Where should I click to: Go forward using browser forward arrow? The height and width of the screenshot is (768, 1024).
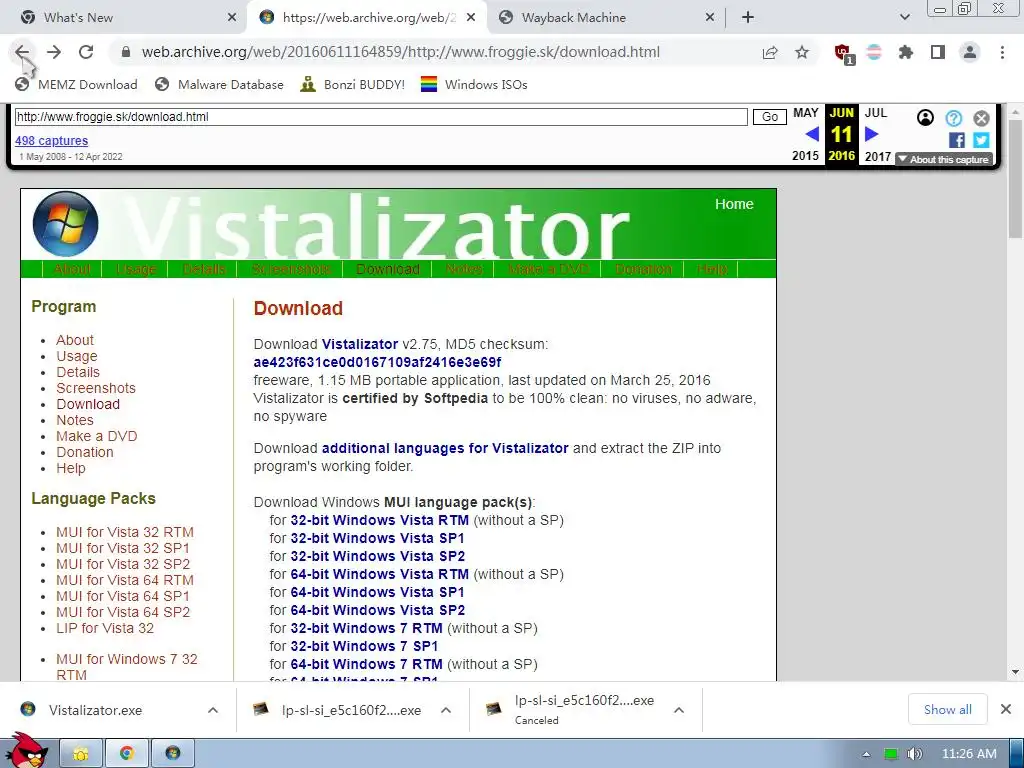[x=54, y=52]
